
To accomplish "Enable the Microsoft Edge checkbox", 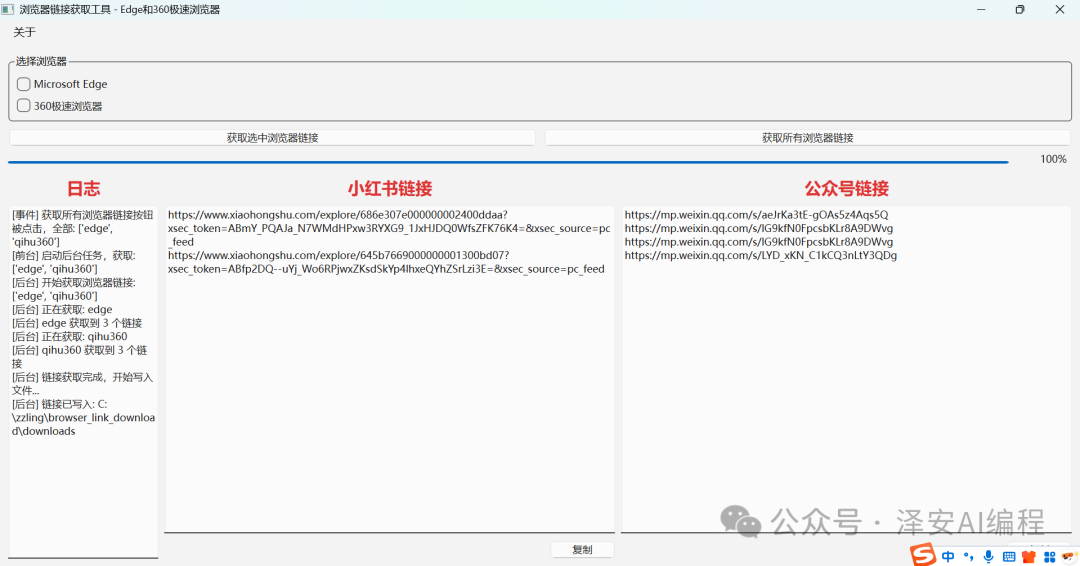I will tap(23, 84).
